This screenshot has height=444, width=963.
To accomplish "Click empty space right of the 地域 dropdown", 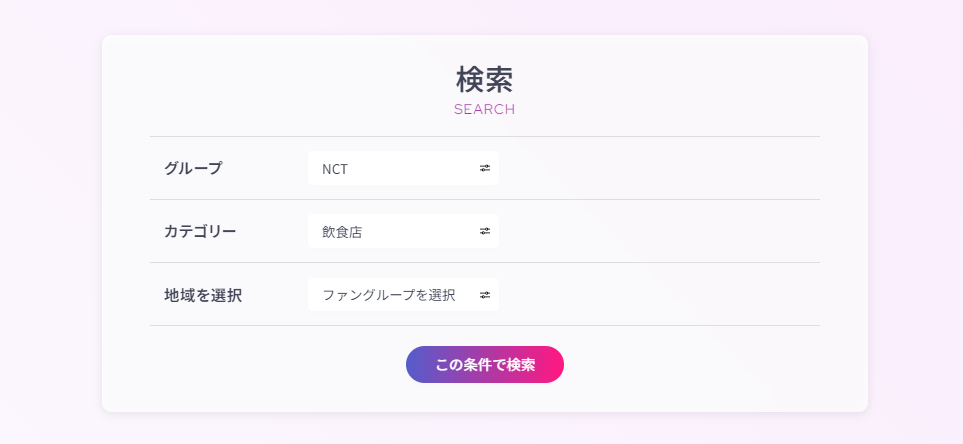I will [x=660, y=295].
